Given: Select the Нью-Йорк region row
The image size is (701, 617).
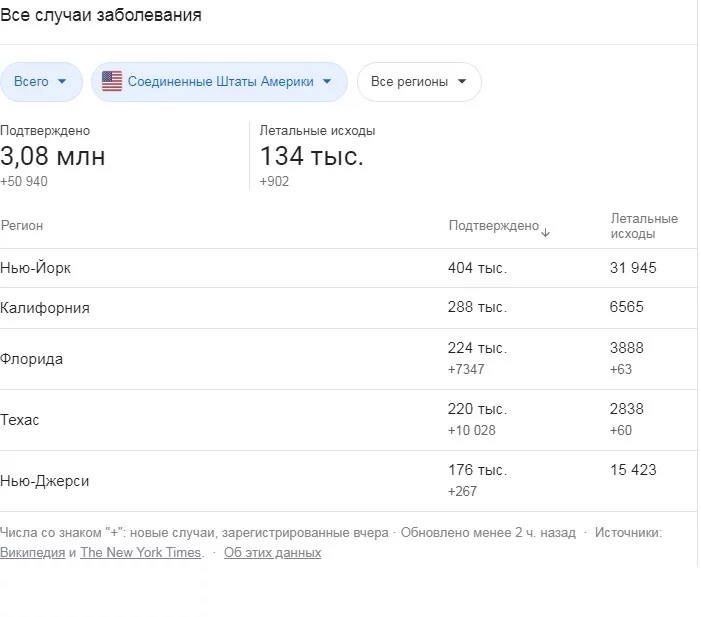Looking at the screenshot, I should coord(36,269).
